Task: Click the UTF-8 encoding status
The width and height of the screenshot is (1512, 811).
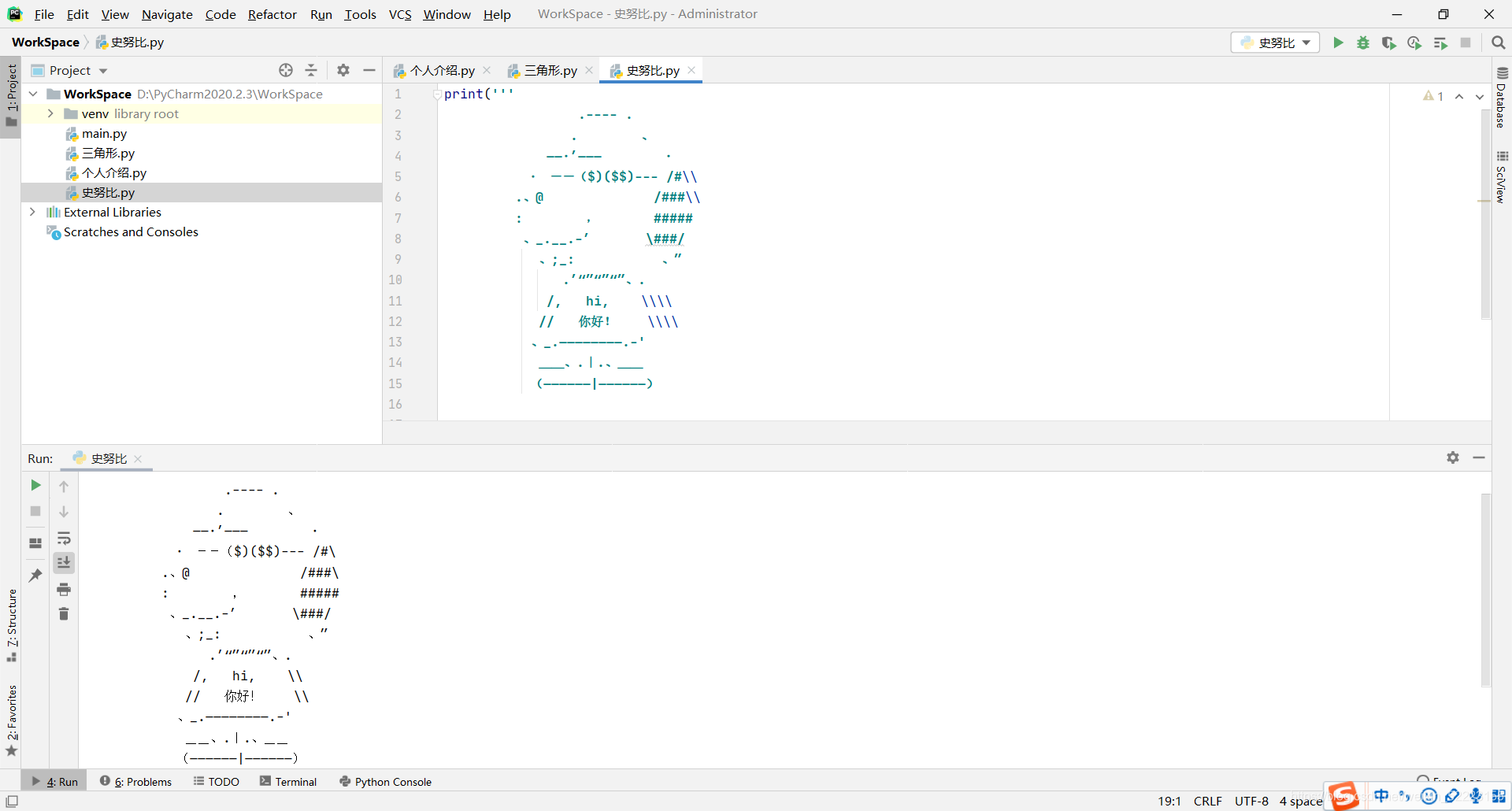Action: pos(1251,801)
